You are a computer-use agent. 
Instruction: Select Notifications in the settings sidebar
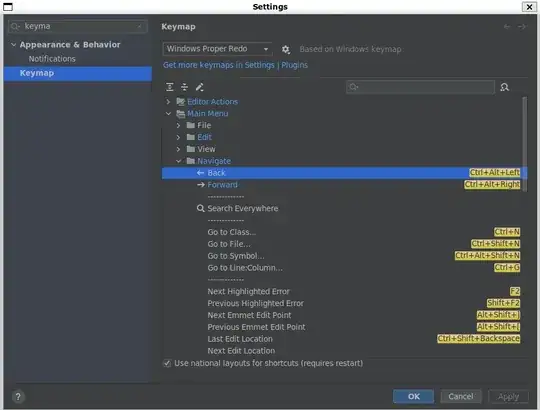(x=52, y=59)
